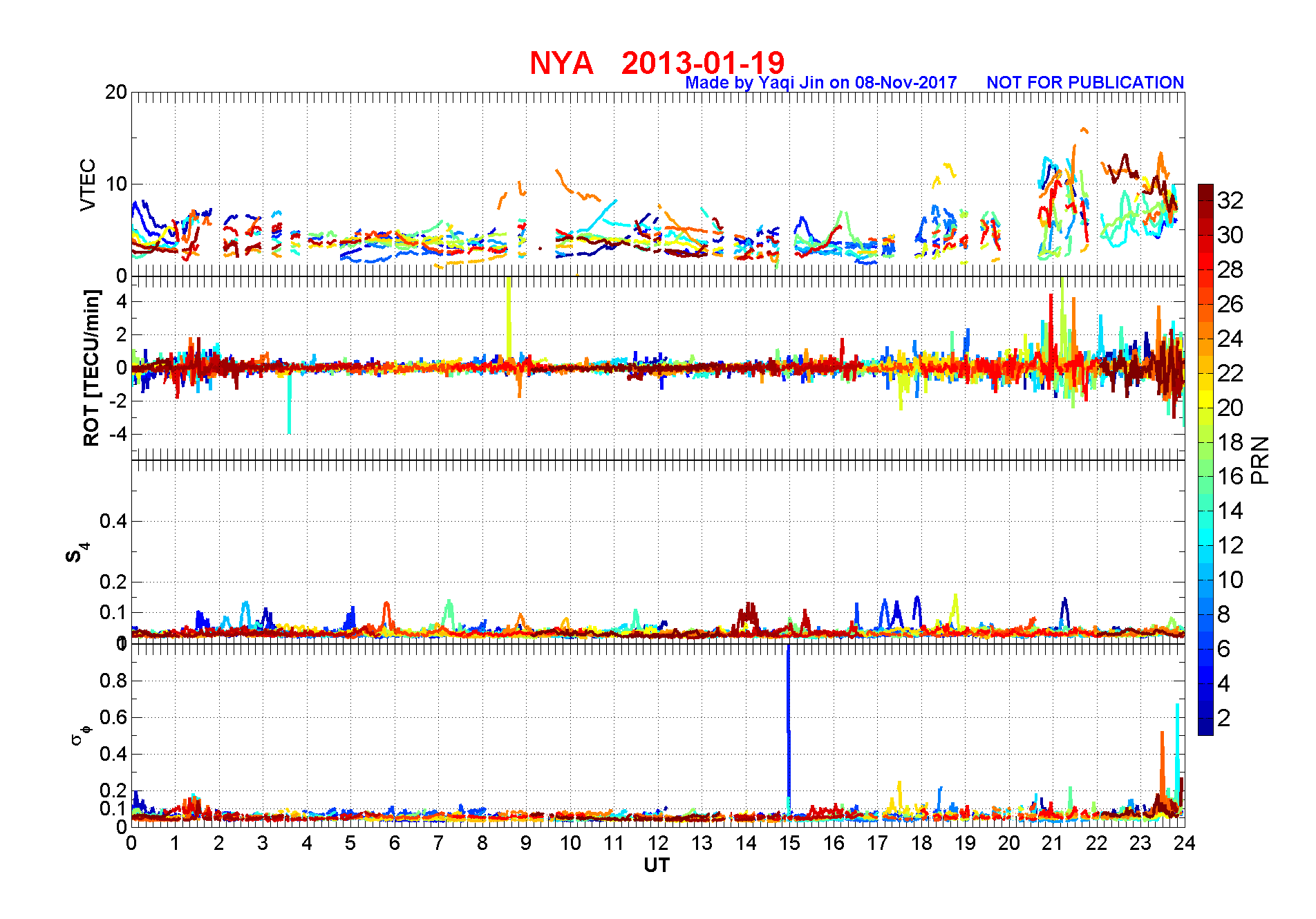
Task: Click the PRN colorbar near value 32
Action: (1205, 200)
